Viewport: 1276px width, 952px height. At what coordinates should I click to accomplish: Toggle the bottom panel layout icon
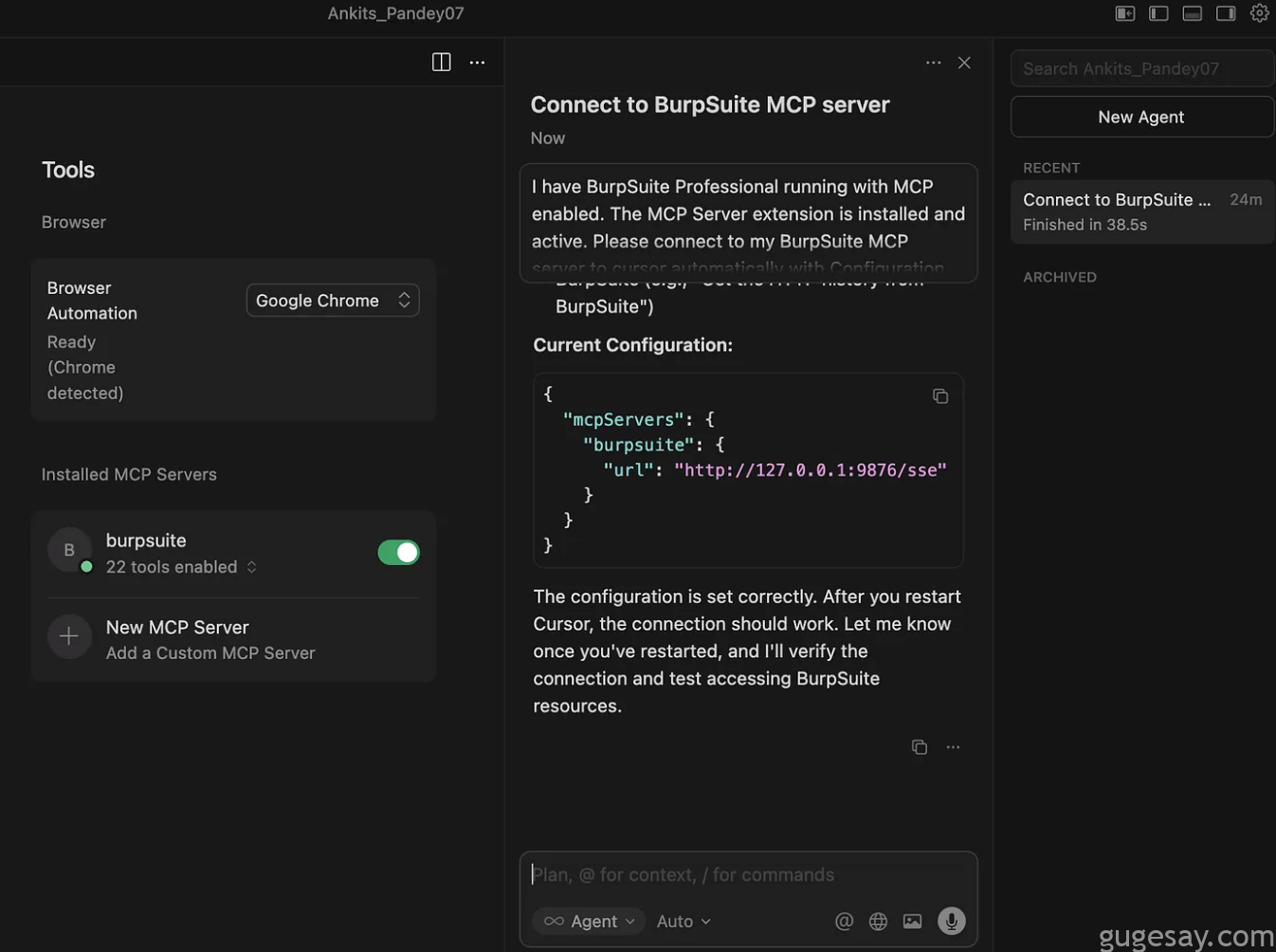tap(1193, 13)
